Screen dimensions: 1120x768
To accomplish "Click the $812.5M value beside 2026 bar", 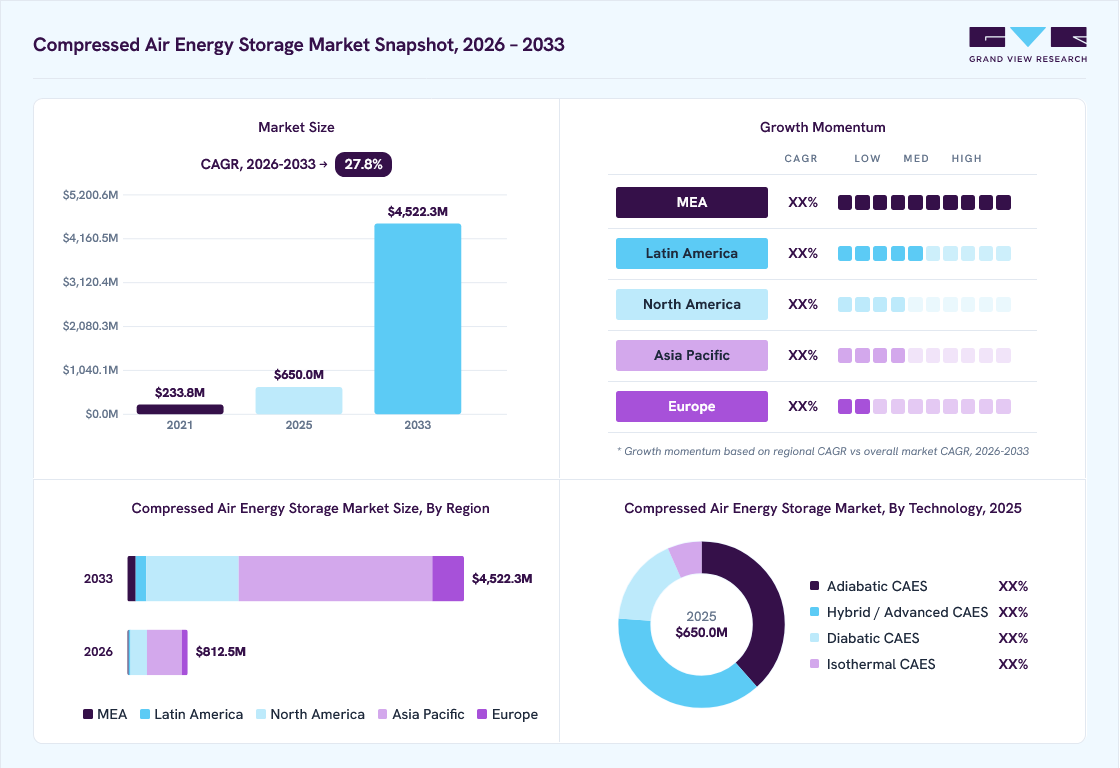I will pos(221,652).
